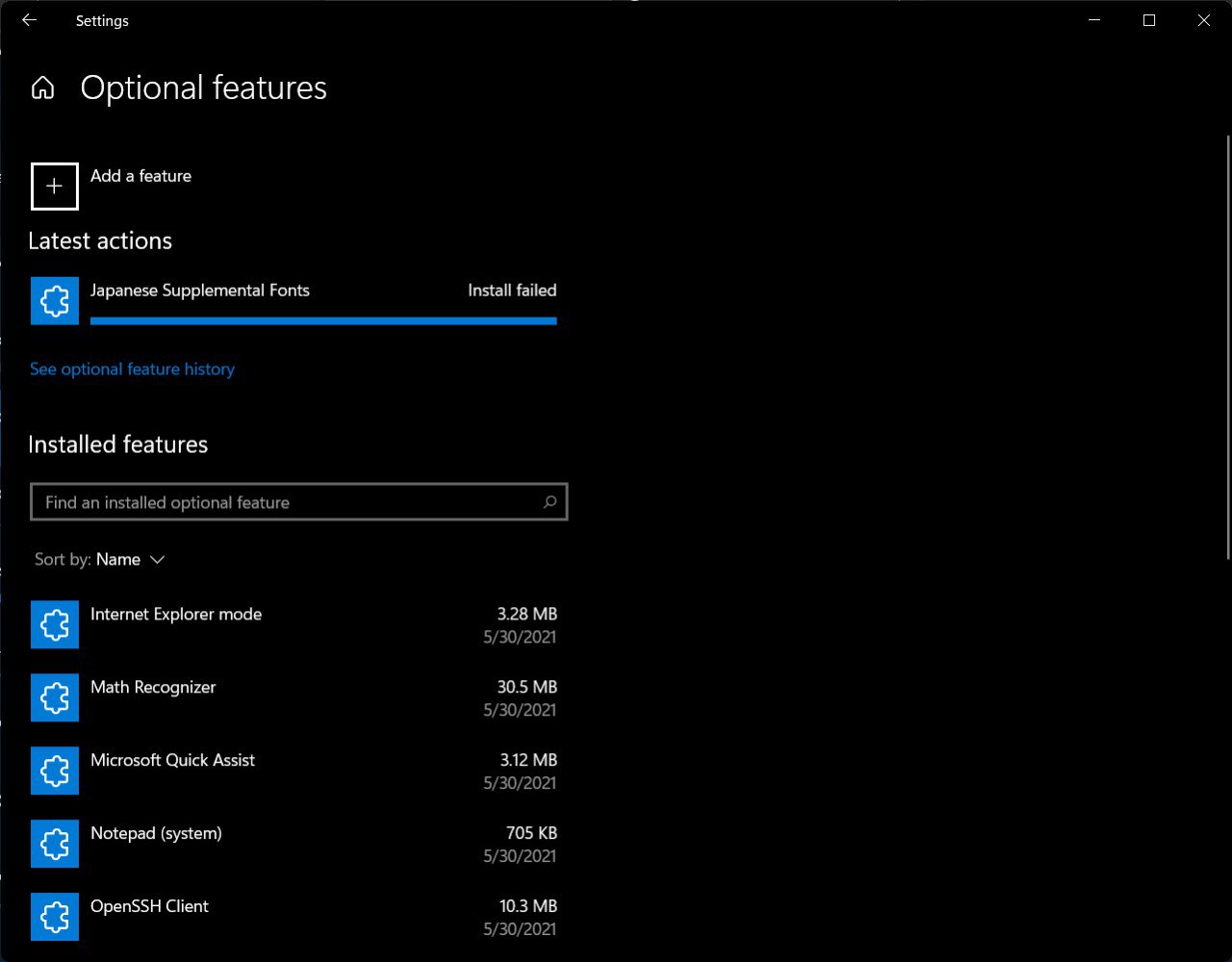The image size is (1232, 962).
Task: Click the 10.3 MB size value
Action: [527, 906]
